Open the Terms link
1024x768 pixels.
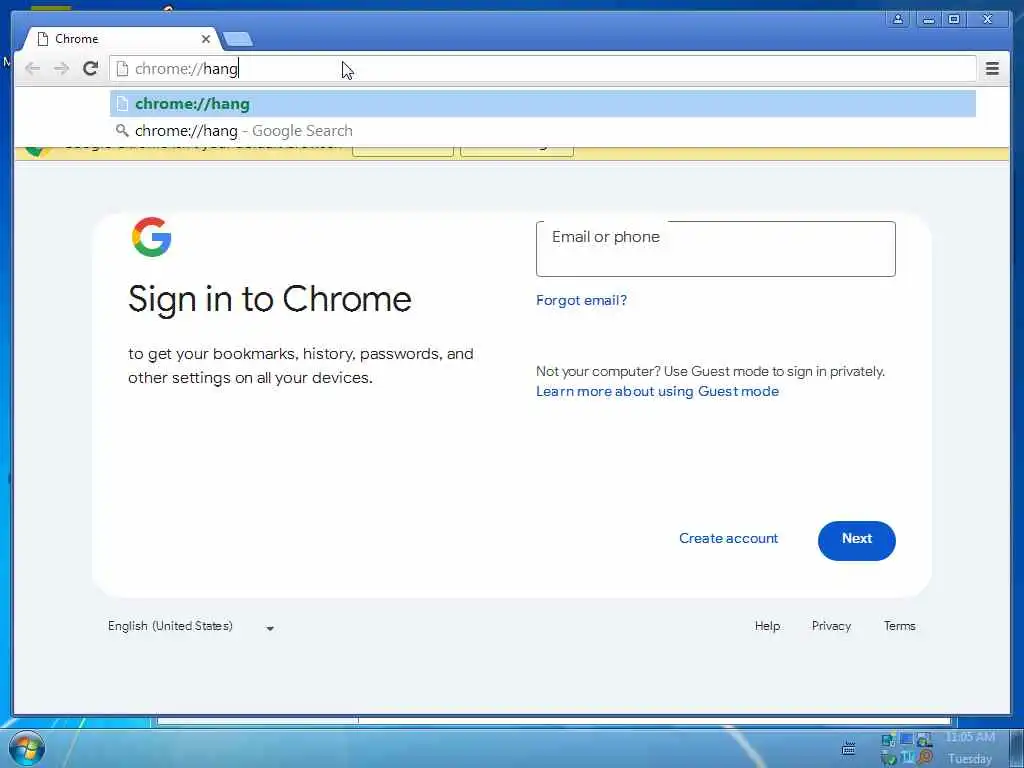pos(899,626)
